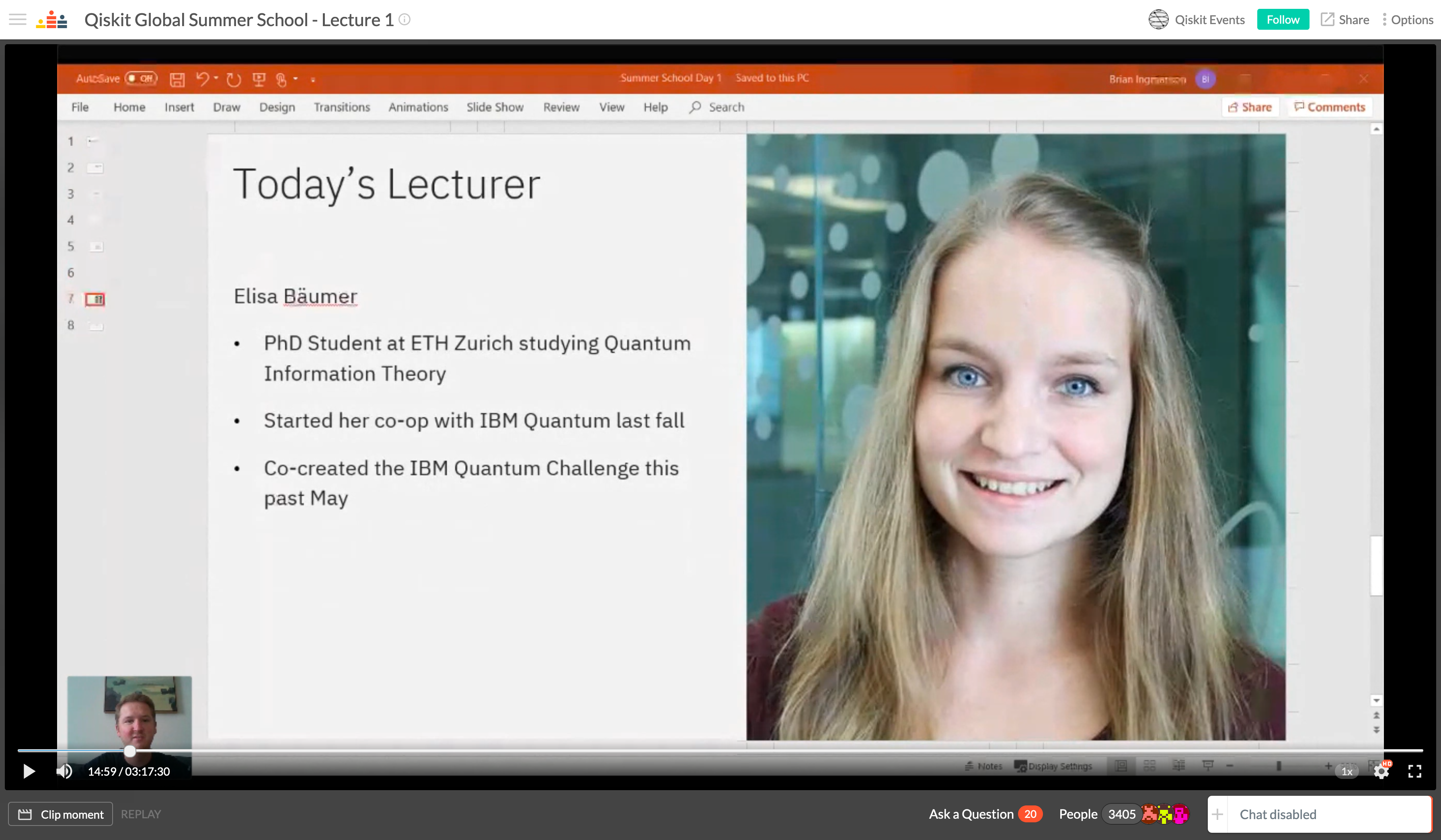Select slide 2 thumbnail

point(95,168)
